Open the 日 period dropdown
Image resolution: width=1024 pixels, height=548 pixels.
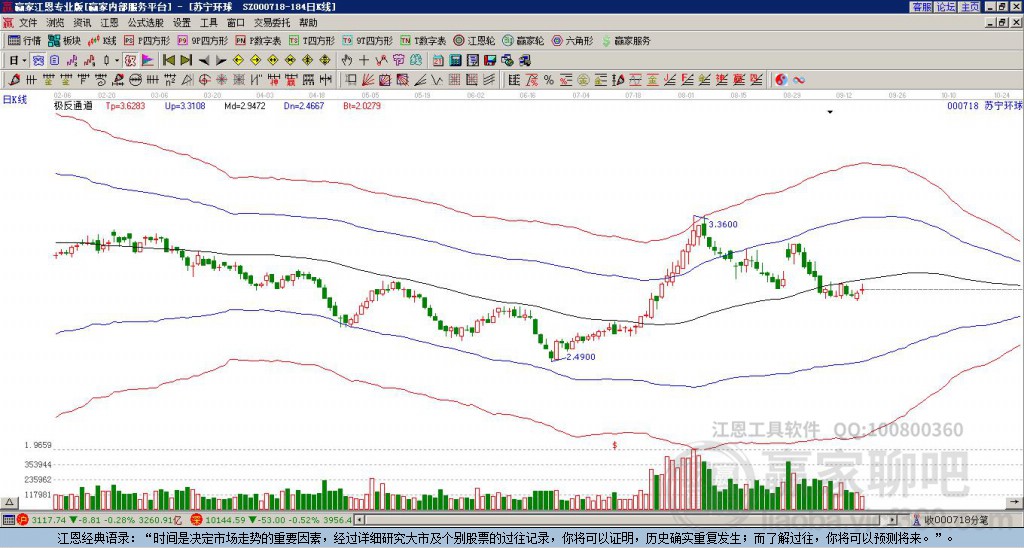18,60
